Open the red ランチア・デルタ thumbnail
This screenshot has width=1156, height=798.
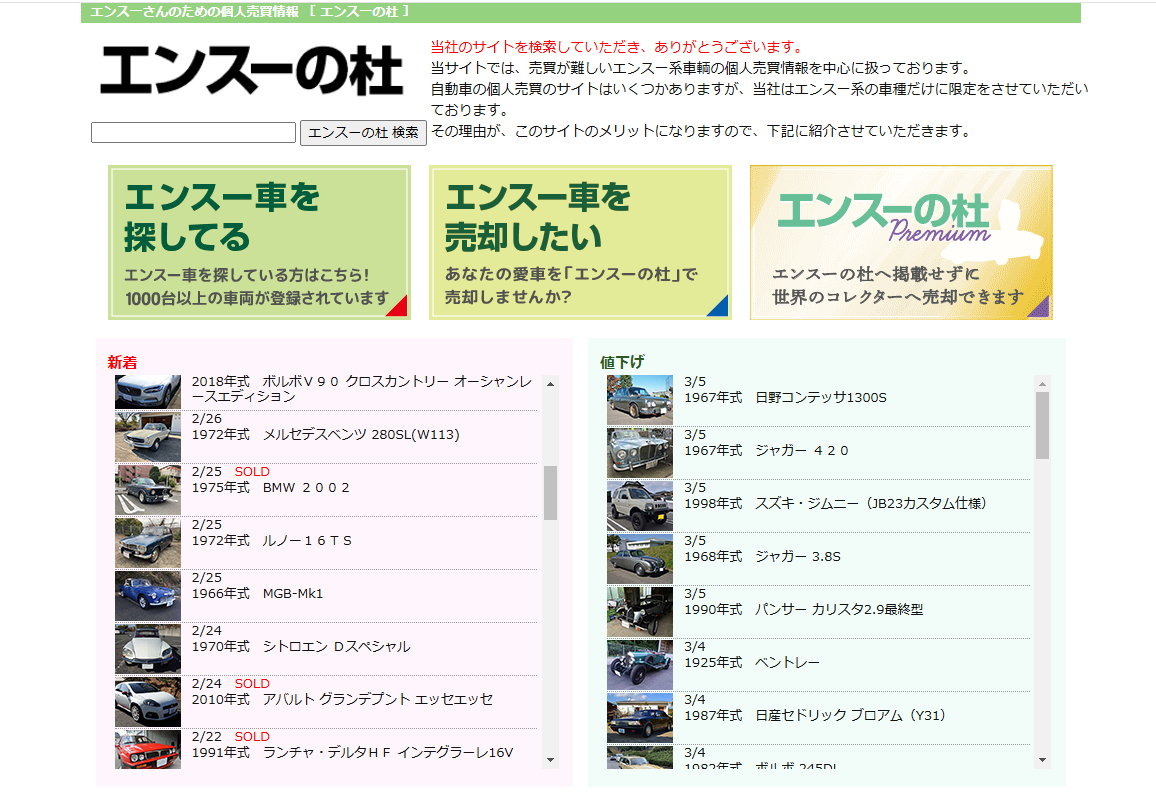pyautogui.click(x=147, y=749)
